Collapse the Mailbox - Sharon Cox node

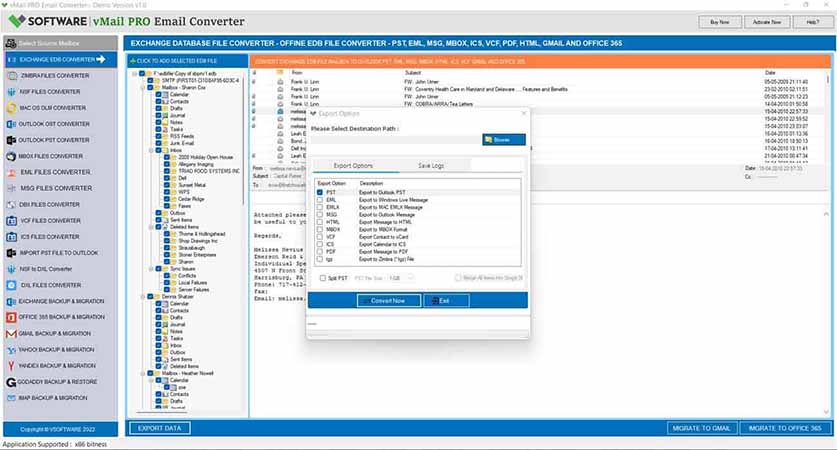[143, 88]
